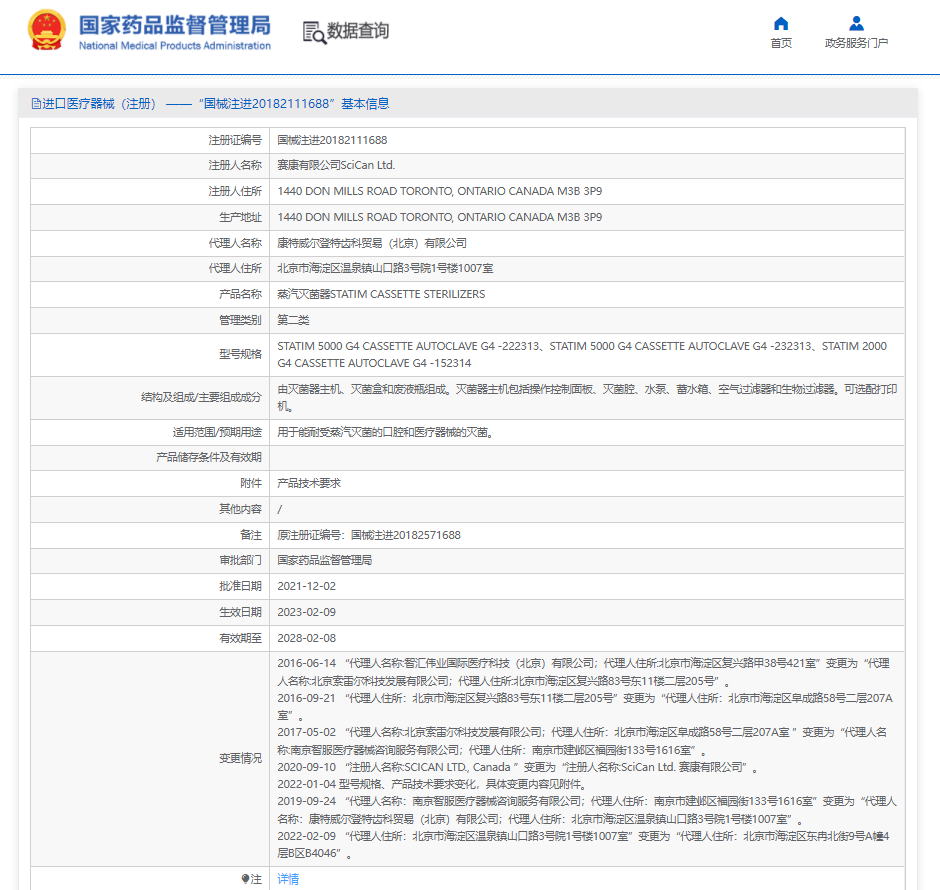Select the 2022-02-09 change record entry
The width and height of the screenshot is (940, 890).
(583, 844)
